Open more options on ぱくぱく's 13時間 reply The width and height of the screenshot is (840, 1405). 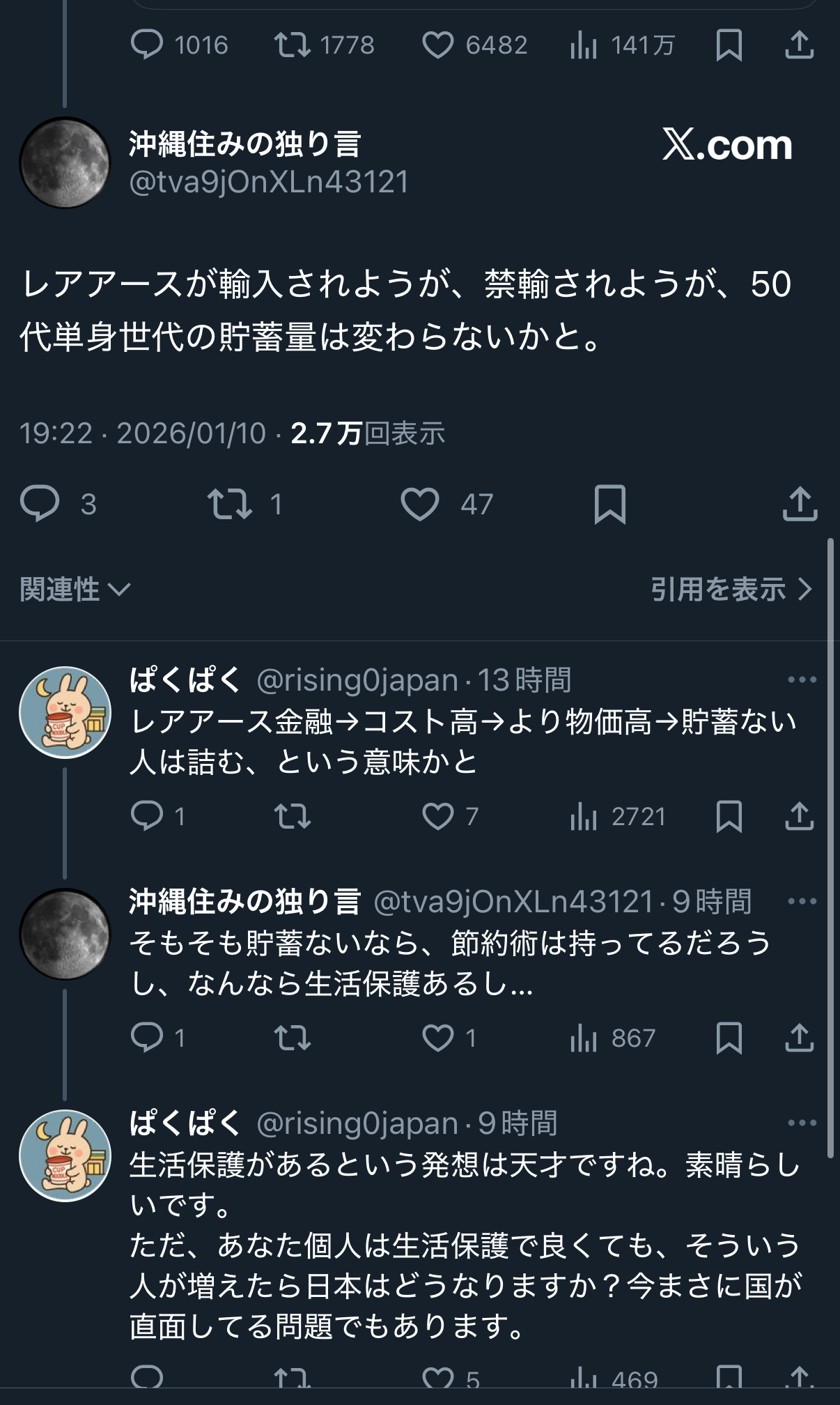point(802,680)
